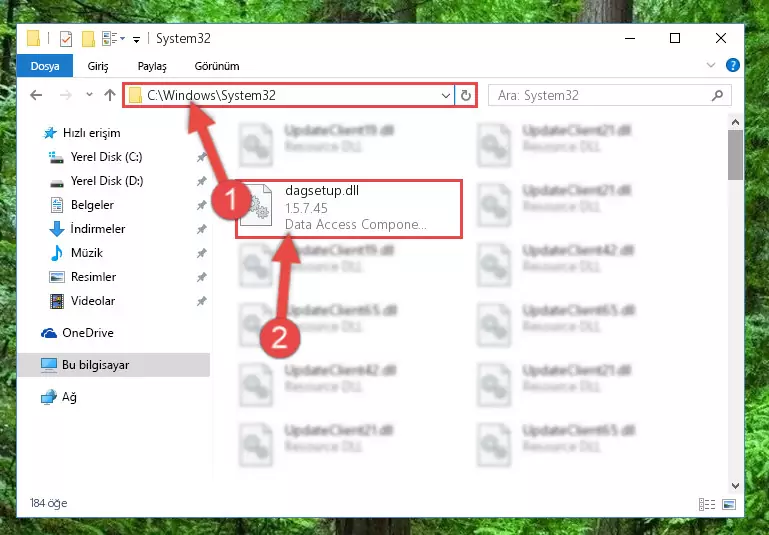Open İndirmeler in the sidebar
This screenshot has height=535, width=769.
[x=98, y=229]
